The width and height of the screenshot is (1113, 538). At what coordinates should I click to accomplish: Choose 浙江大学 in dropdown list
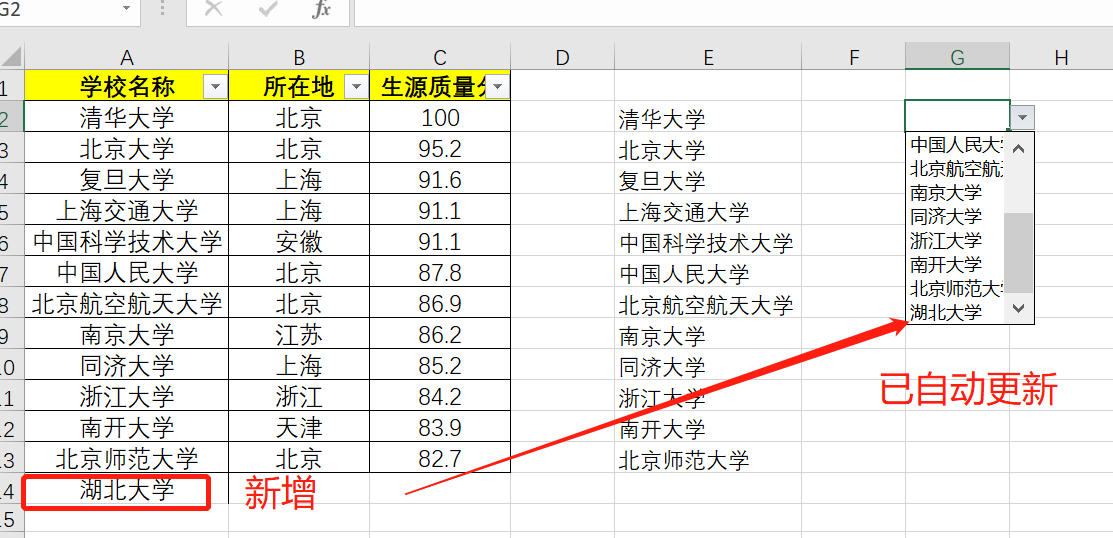click(956, 241)
